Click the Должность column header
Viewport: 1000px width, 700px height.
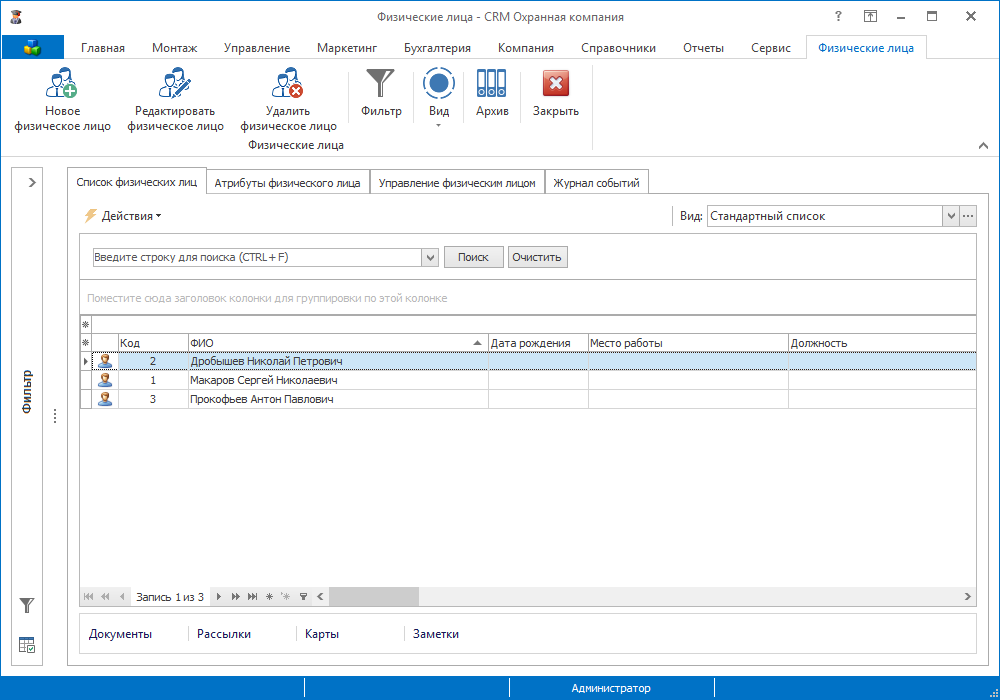tap(882, 343)
